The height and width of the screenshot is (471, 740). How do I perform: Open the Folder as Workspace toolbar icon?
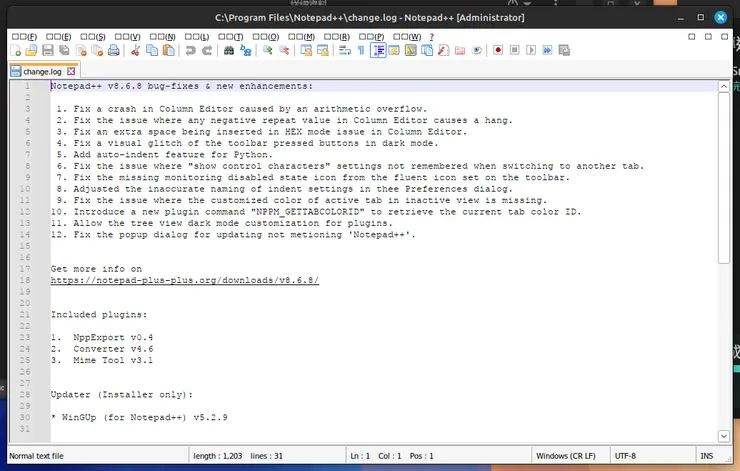pyautogui.click(x=460, y=50)
